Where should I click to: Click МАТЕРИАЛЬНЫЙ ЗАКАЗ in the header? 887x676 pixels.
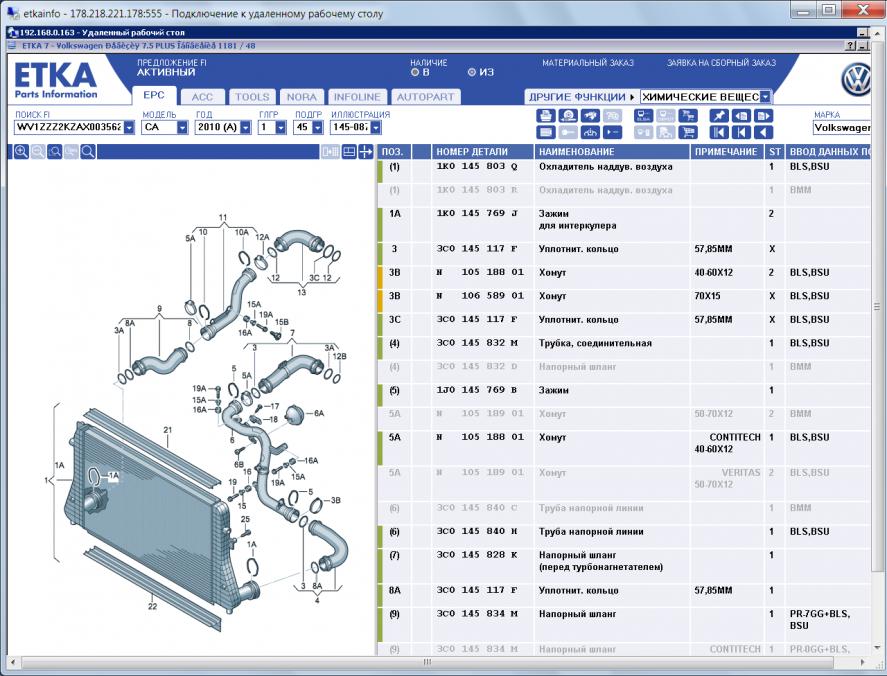pos(588,63)
